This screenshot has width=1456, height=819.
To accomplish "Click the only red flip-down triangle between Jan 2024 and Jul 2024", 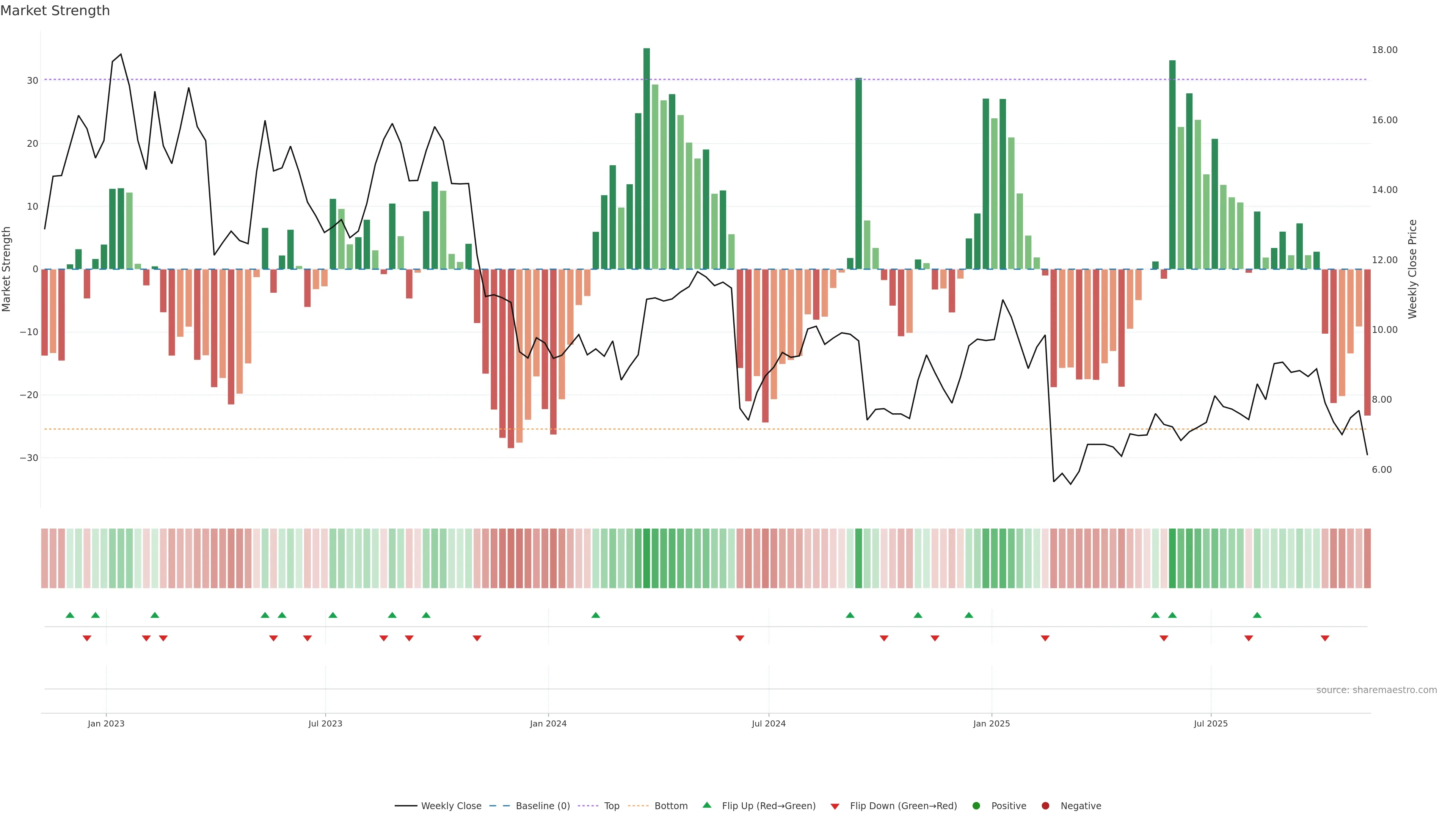I will click(740, 638).
